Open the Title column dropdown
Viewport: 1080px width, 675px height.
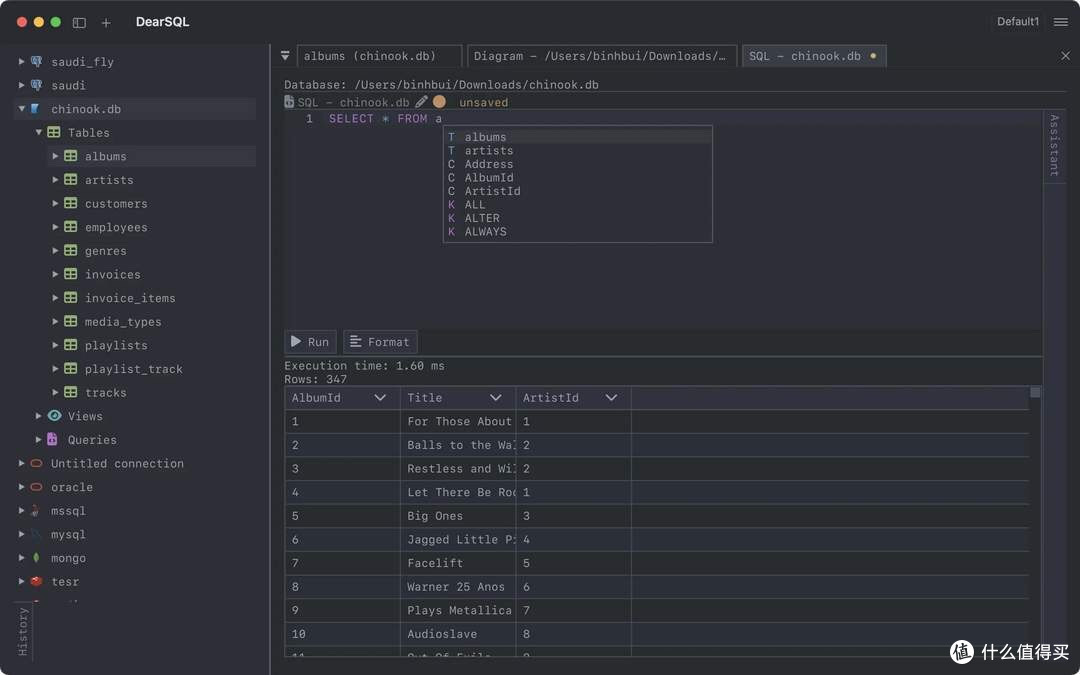(495, 397)
